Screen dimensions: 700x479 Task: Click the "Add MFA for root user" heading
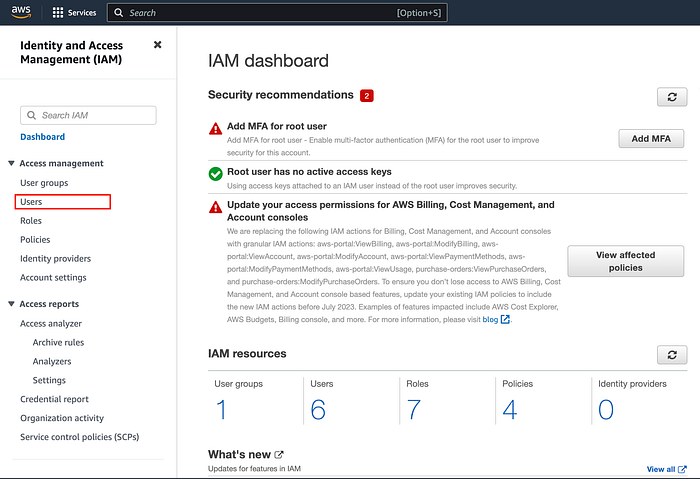[x=277, y=126]
